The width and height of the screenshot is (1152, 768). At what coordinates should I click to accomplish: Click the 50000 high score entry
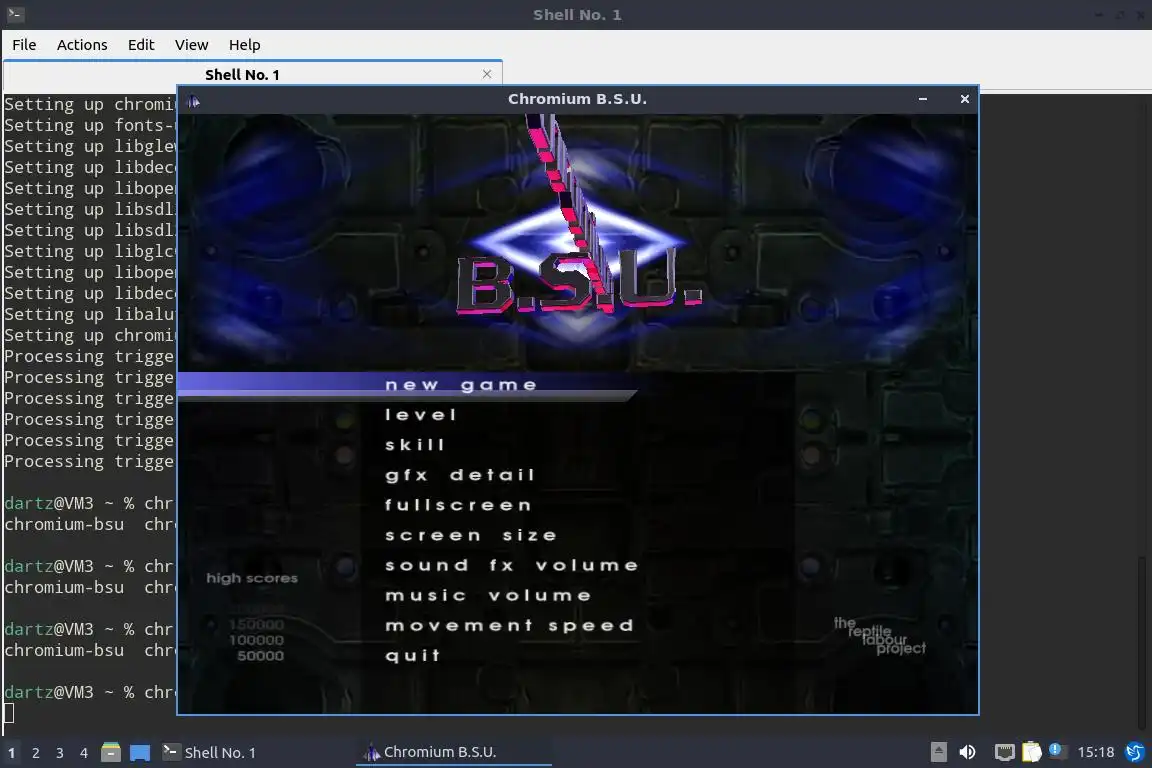click(x=260, y=656)
